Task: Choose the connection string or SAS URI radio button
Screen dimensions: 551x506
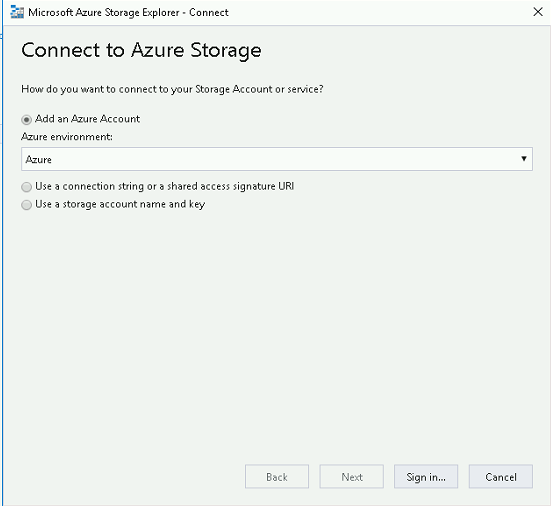Action: 26,187
